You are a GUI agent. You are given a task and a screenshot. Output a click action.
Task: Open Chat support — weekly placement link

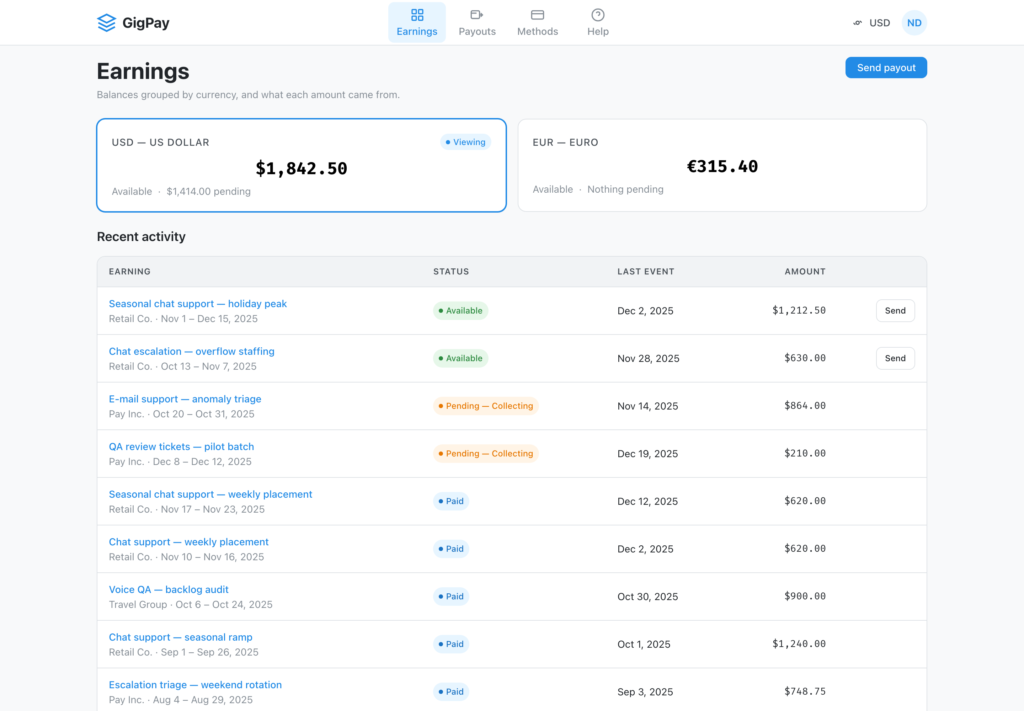click(x=188, y=542)
